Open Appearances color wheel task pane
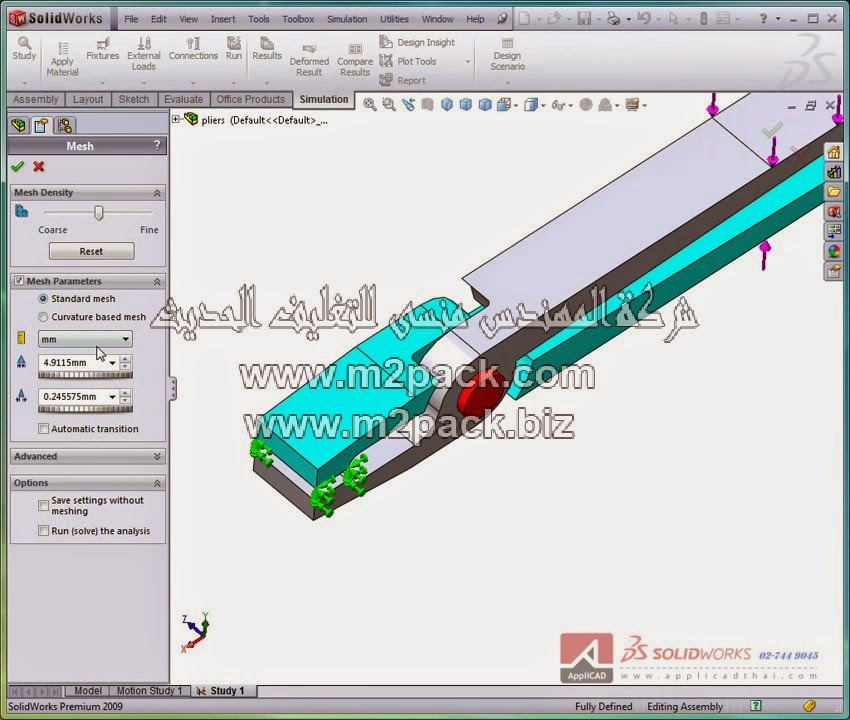Viewport: 850px width, 720px height. 833,251
